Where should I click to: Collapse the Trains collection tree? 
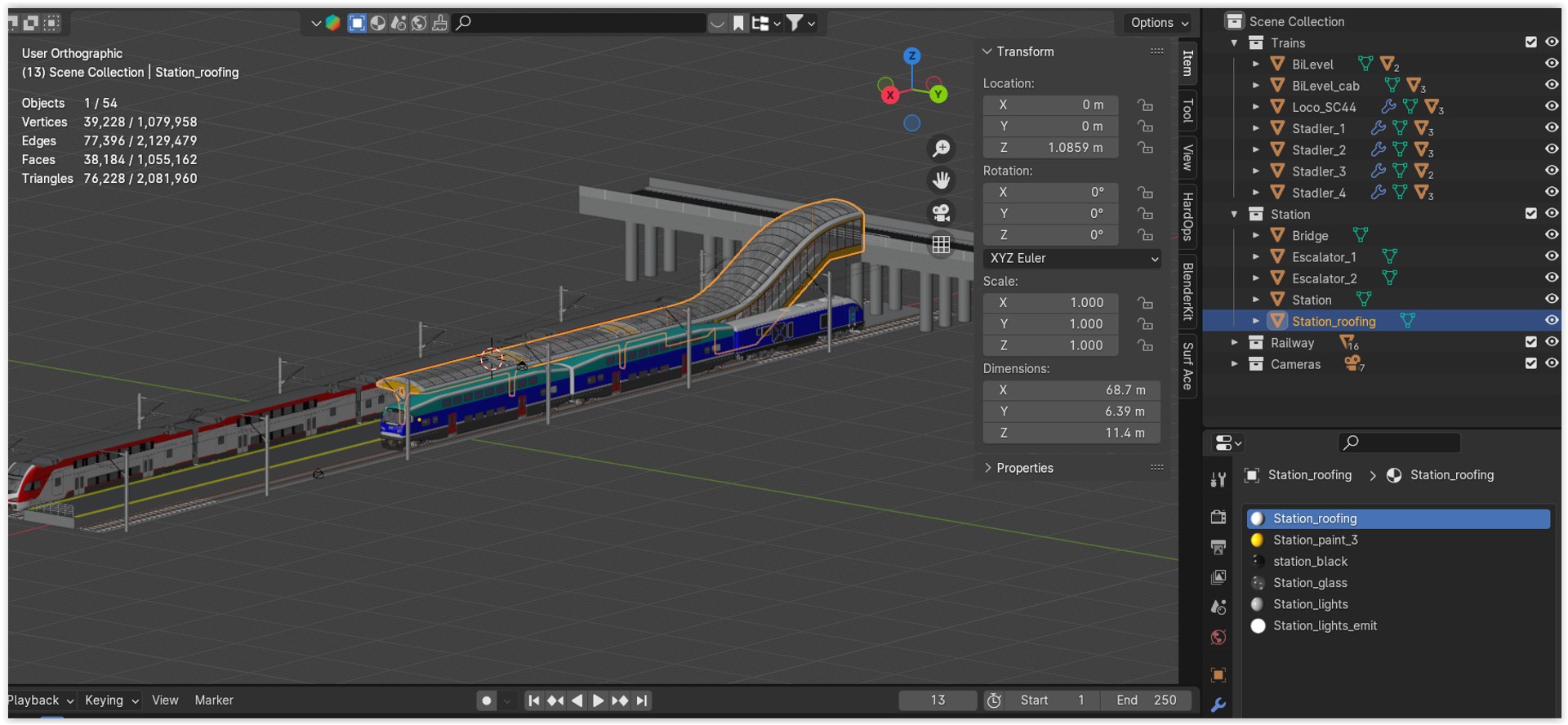1234,42
